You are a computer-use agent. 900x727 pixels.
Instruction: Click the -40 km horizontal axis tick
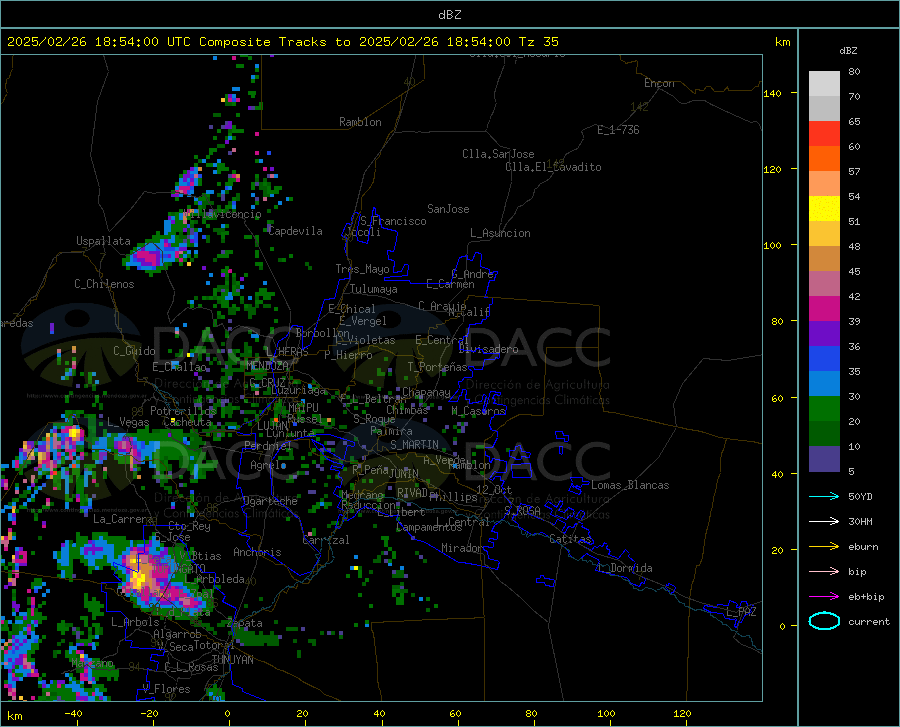[x=73, y=714]
